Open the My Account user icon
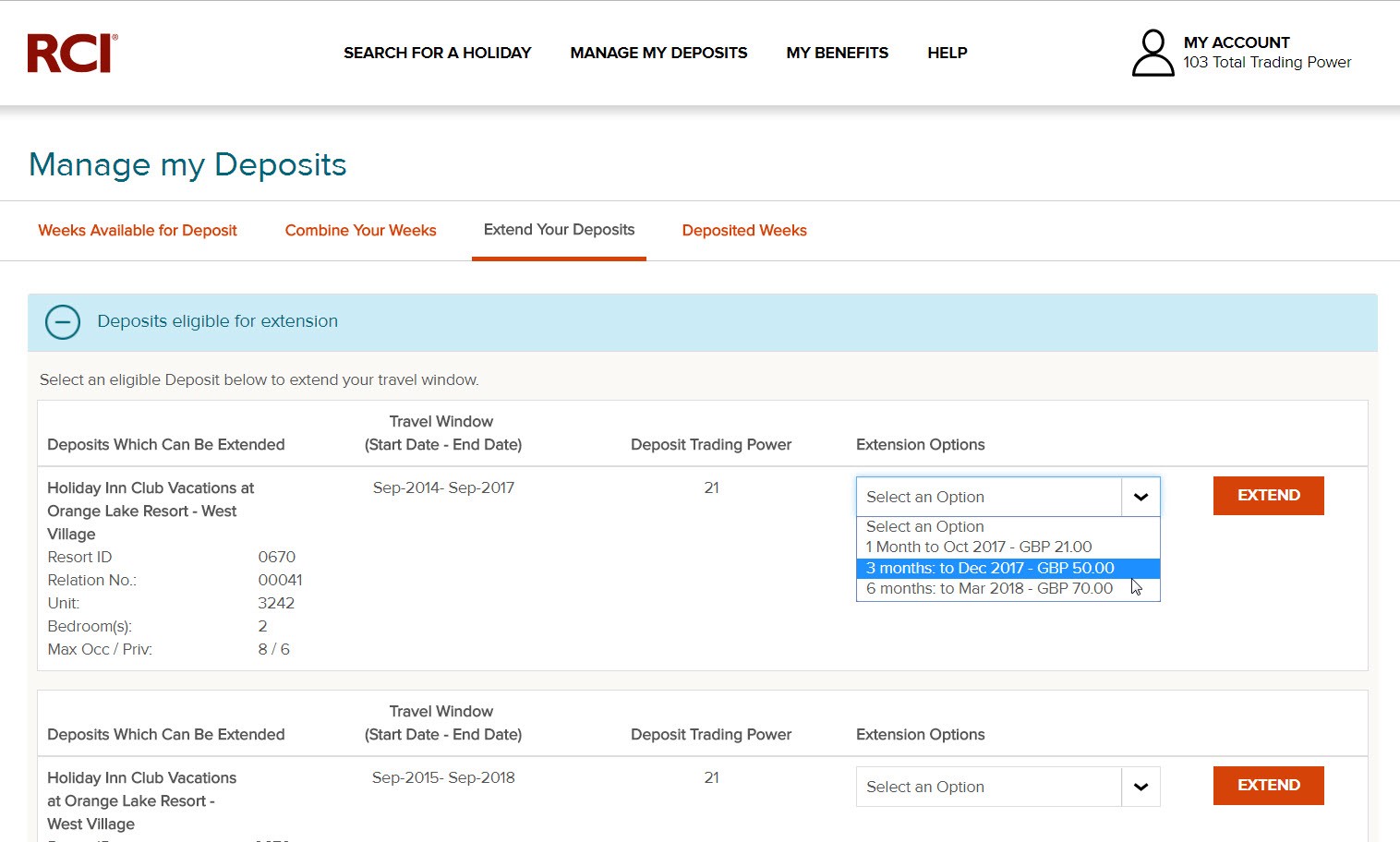The width and height of the screenshot is (1400, 842). (x=1153, y=53)
